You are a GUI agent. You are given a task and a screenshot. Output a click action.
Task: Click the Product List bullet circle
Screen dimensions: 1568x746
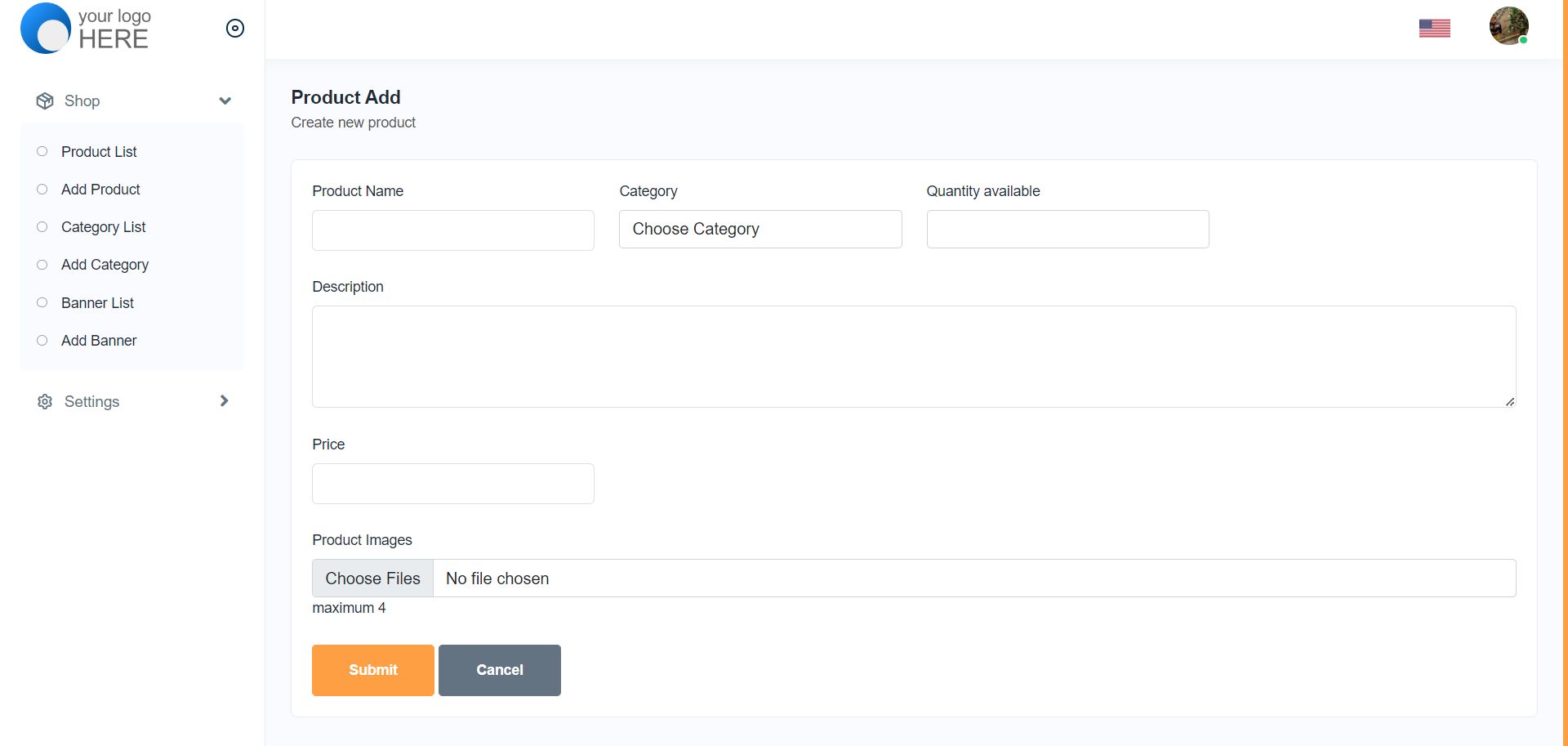[x=42, y=152]
